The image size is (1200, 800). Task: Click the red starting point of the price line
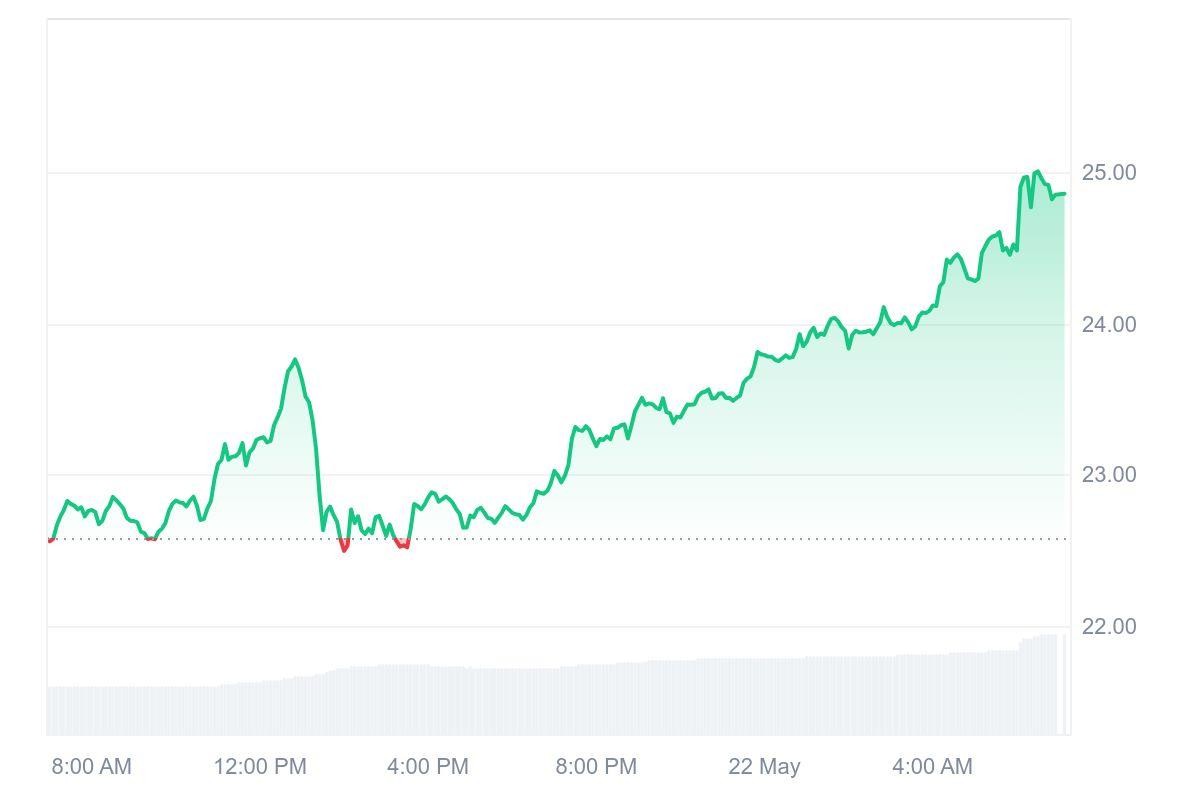(x=50, y=540)
